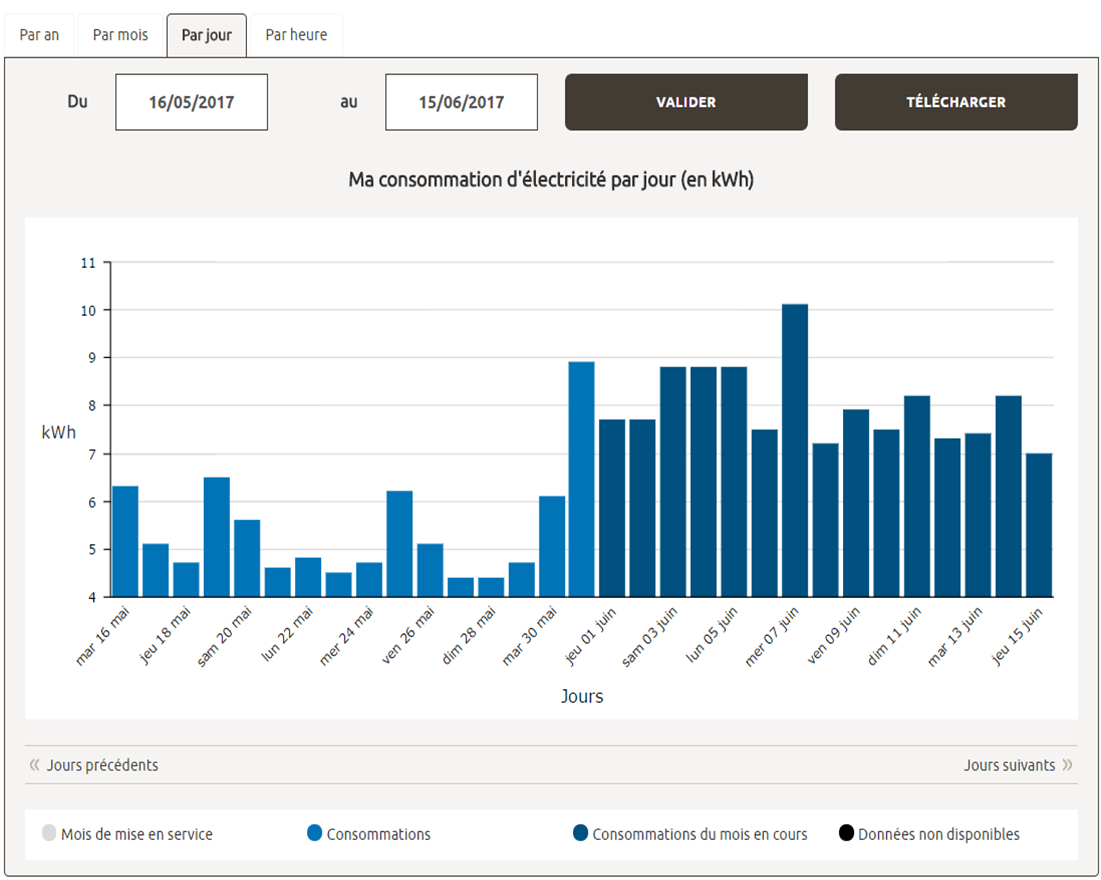Switch to the Par an tab

coord(39,33)
